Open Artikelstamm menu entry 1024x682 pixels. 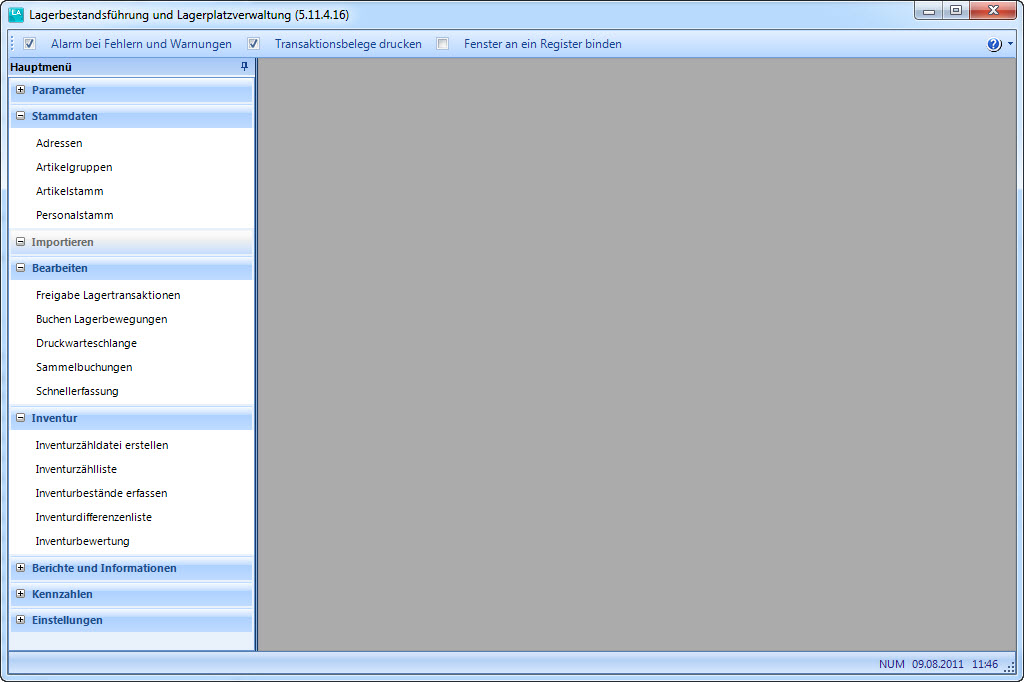(69, 191)
